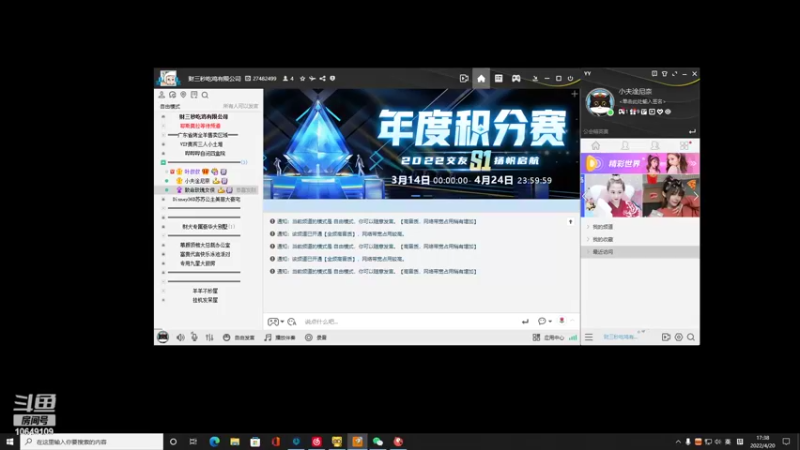Click the video icon at YY panel bottom
This screenshot has height=450, width=800.
[x=666, y=337]
